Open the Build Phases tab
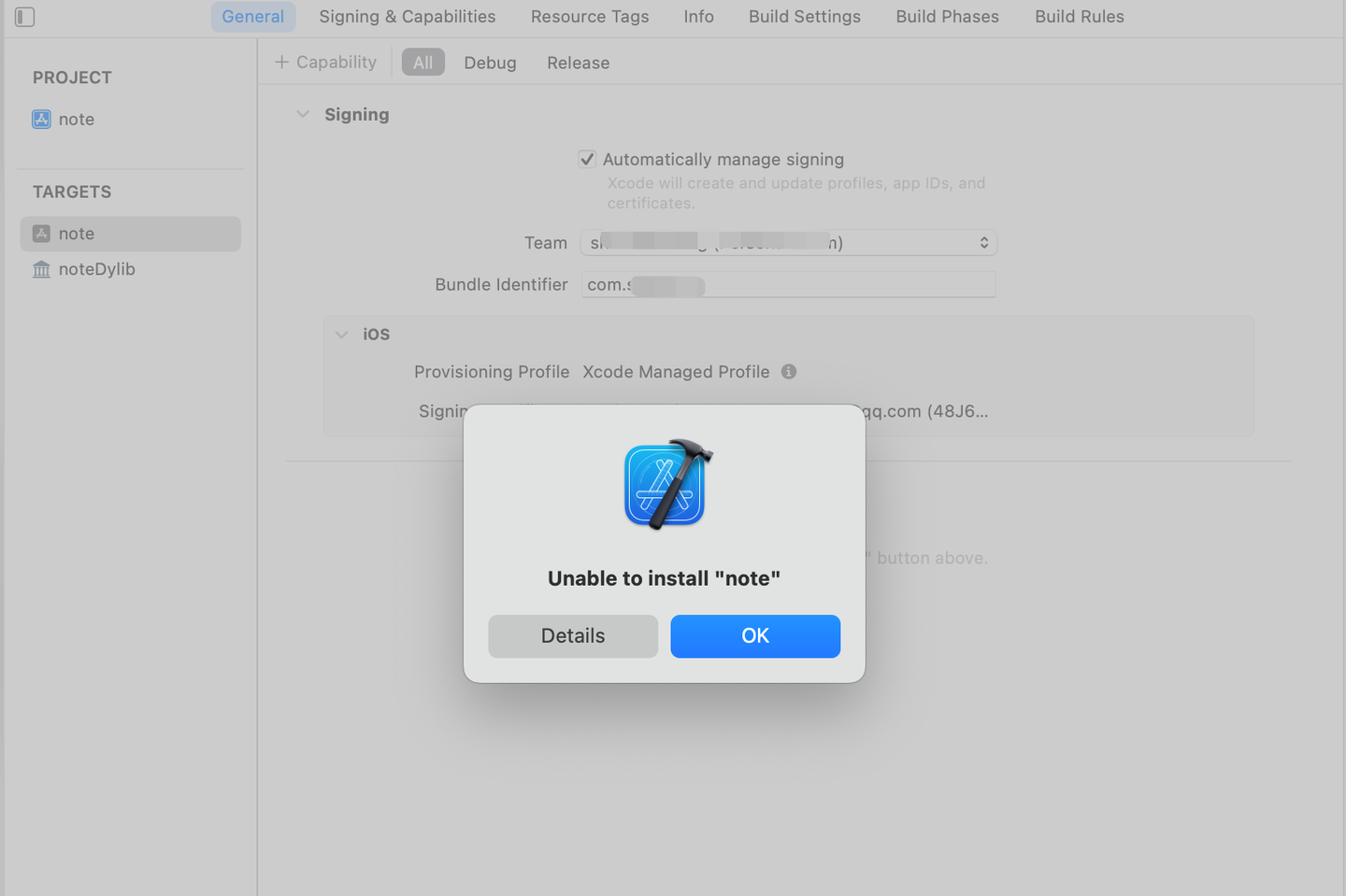The image size is (1346, 896). pos(947,16)
